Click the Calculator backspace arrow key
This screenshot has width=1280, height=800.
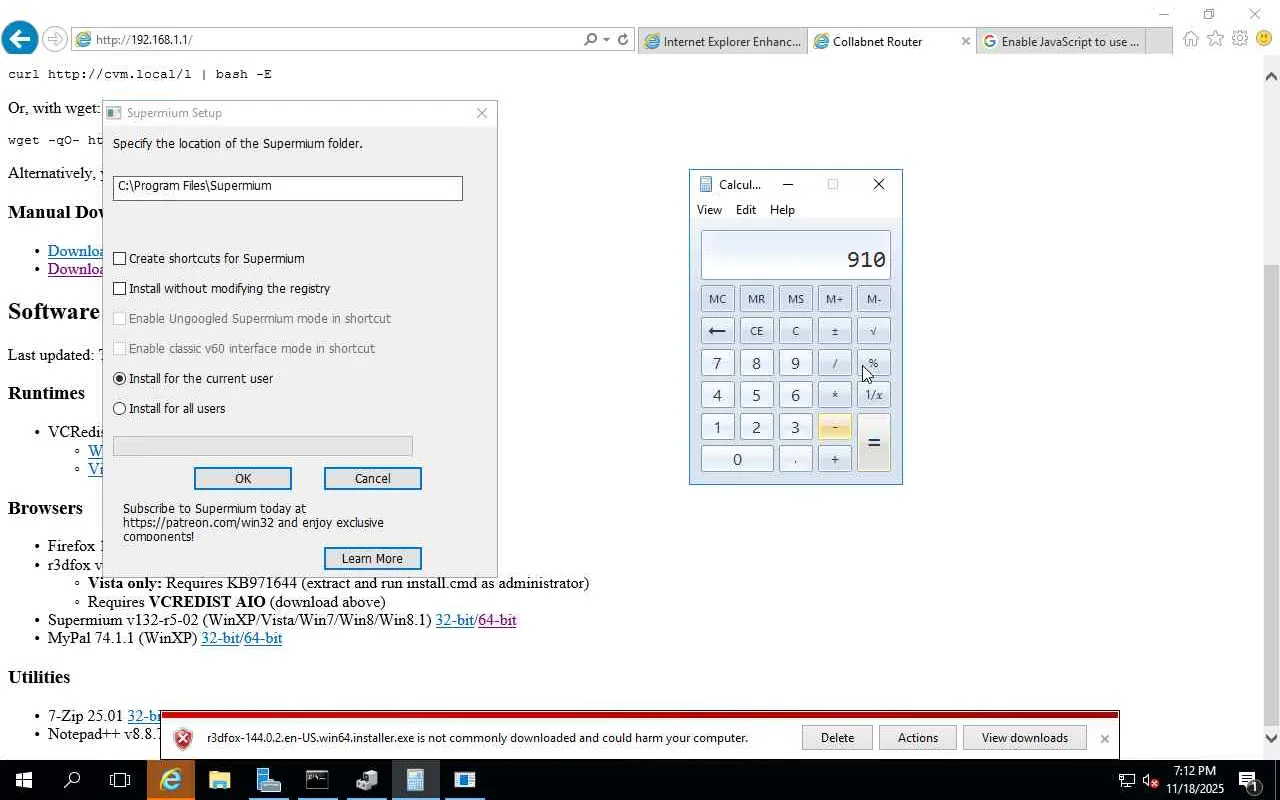[717, 331]
